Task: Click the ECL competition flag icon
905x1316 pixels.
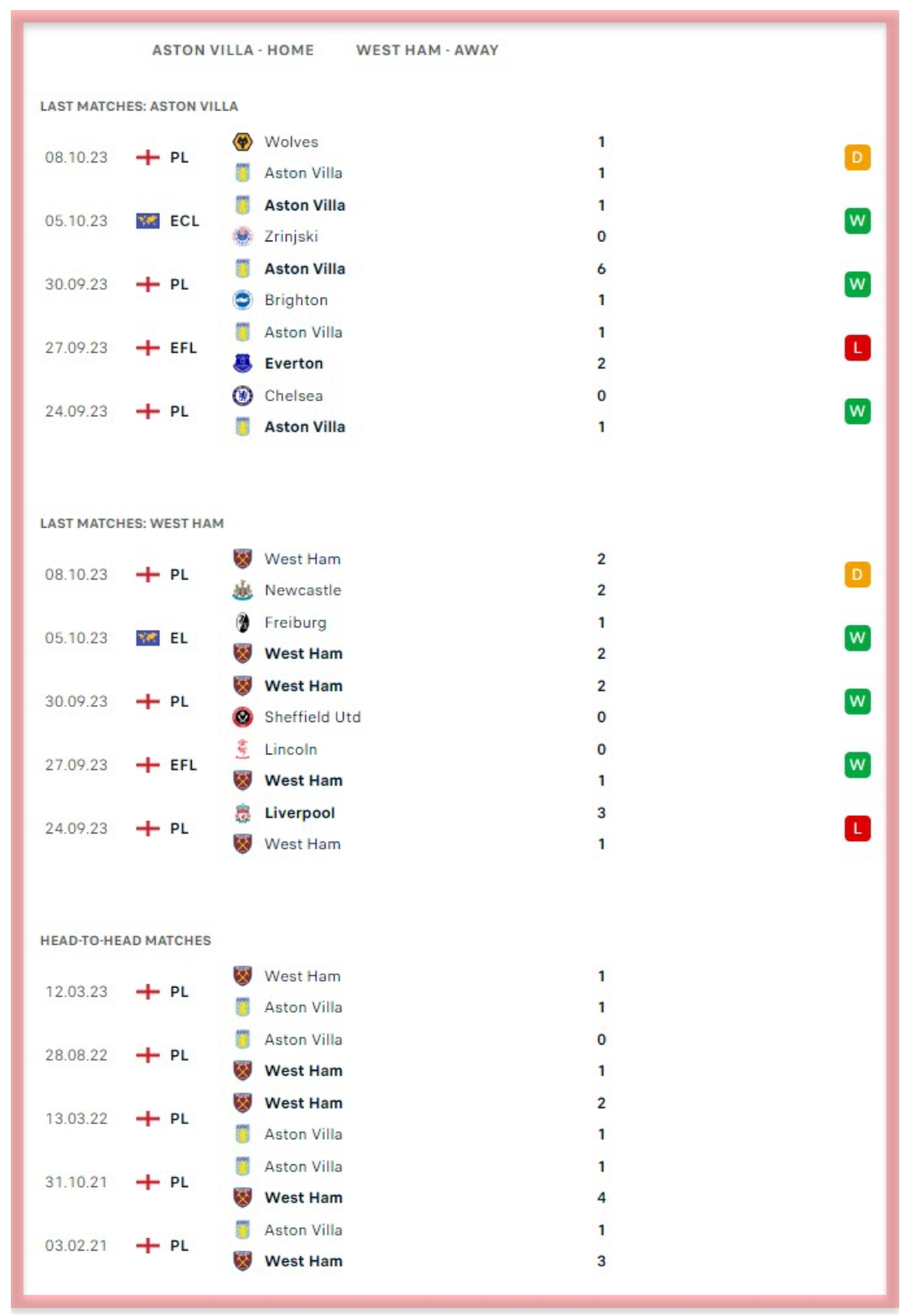Action: (147, 221)
